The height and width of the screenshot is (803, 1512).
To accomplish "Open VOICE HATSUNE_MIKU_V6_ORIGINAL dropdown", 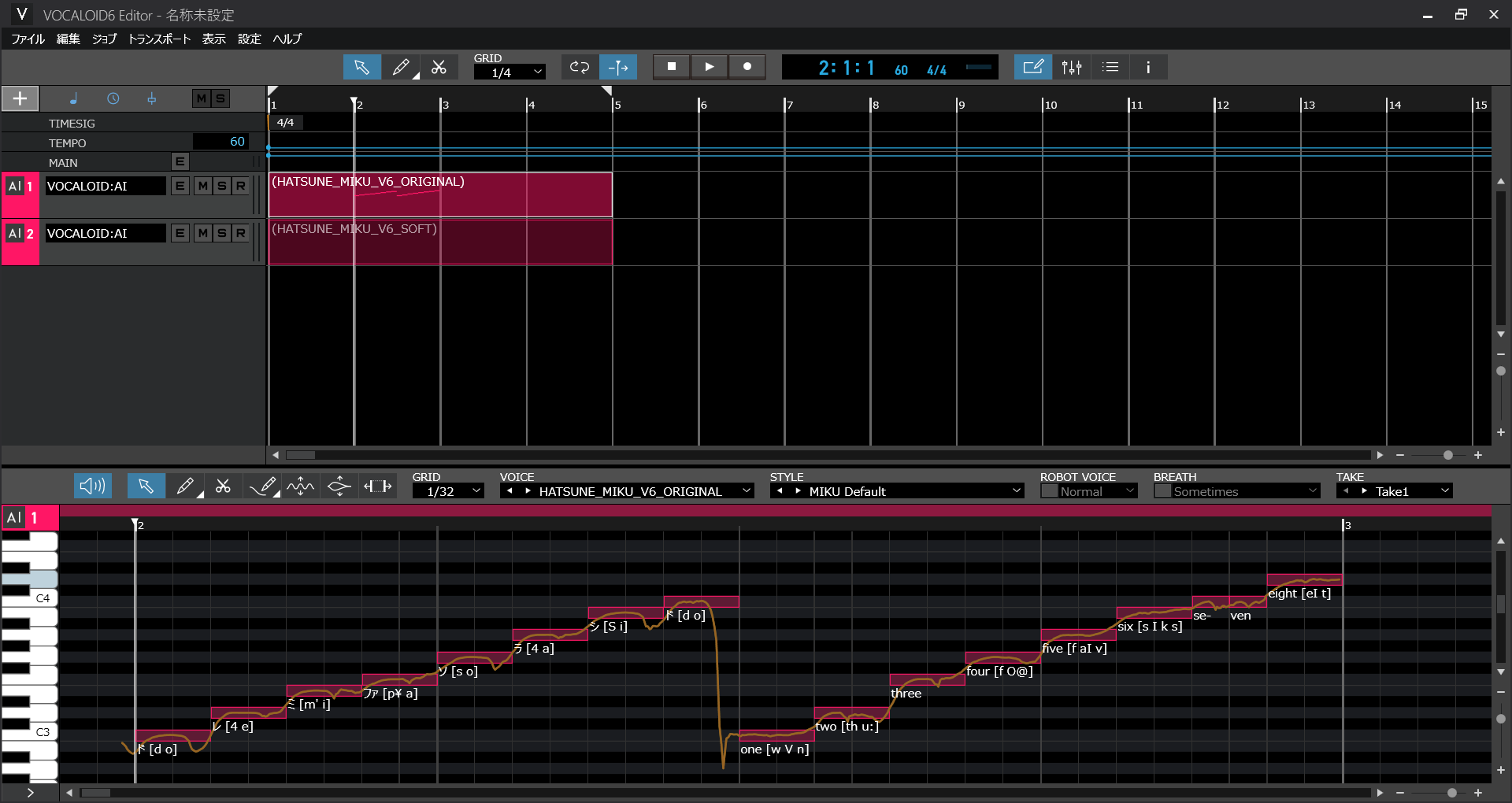I will [644, 491].
